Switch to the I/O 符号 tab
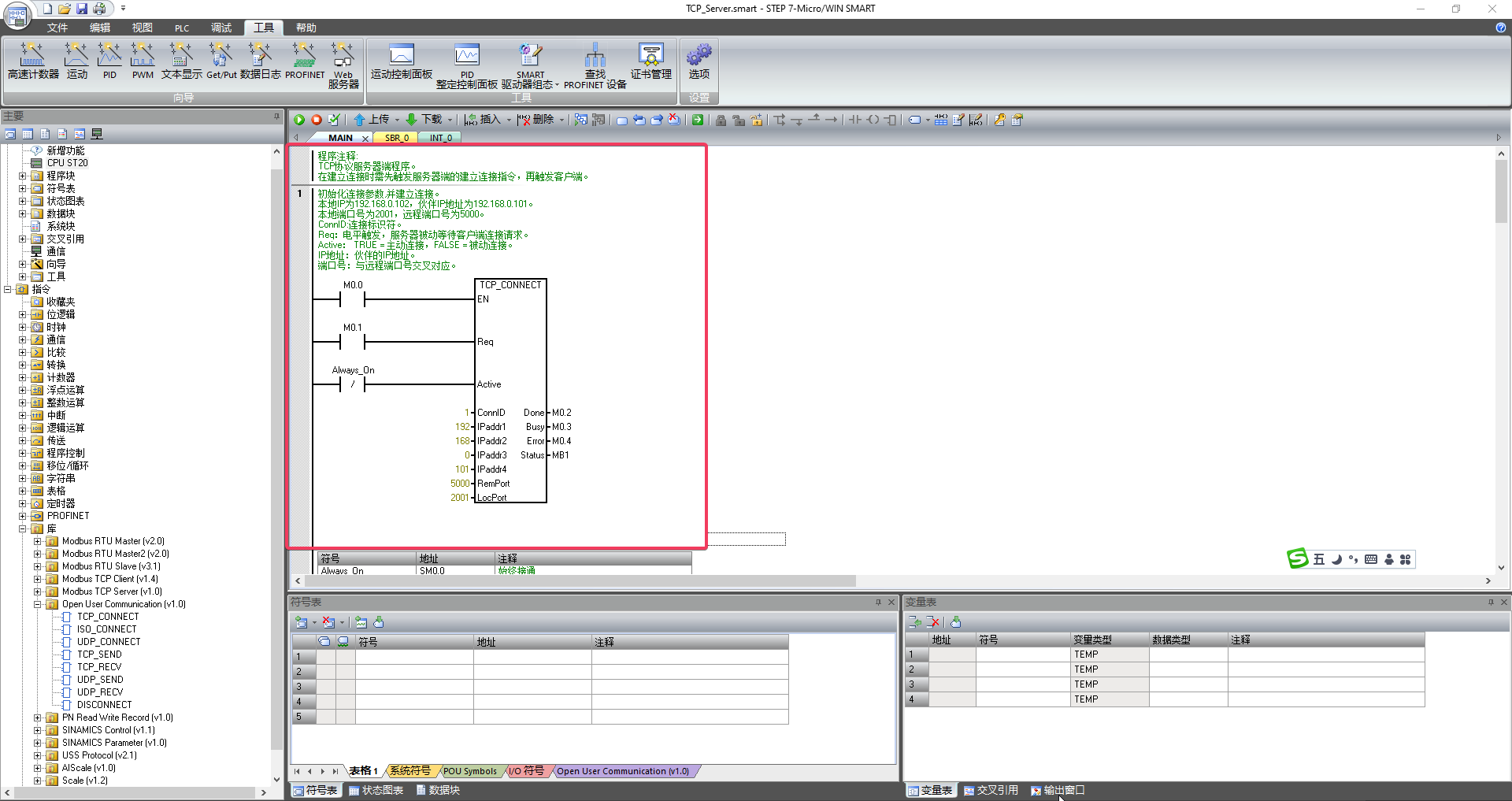The width and height of the screenshot is (1512, 801). (526, 771)
